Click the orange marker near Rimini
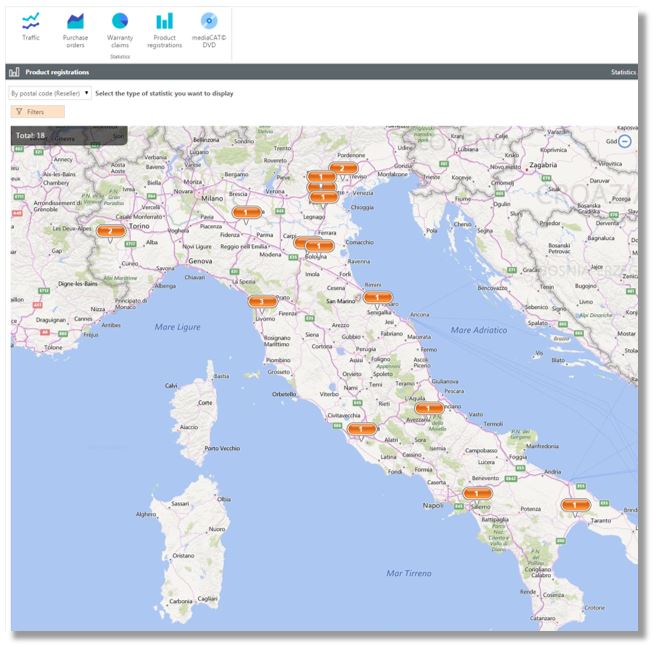 pos(377,297)
